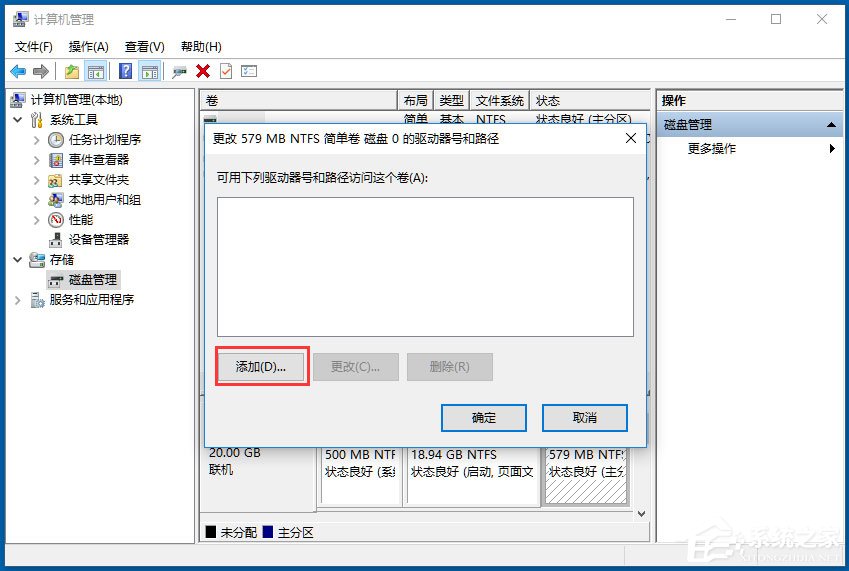Screen dimensions: 849x571
Task: Click the 磁盘管理 header in actions pane
Action: click(749, 125)
